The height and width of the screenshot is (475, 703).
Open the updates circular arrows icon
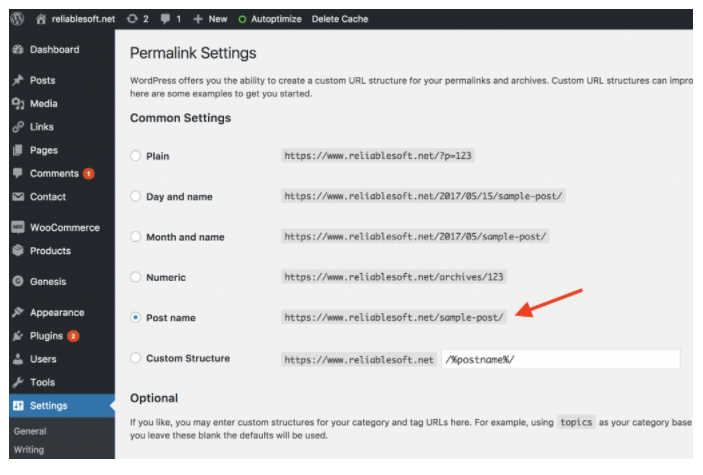tap(132, 19)
